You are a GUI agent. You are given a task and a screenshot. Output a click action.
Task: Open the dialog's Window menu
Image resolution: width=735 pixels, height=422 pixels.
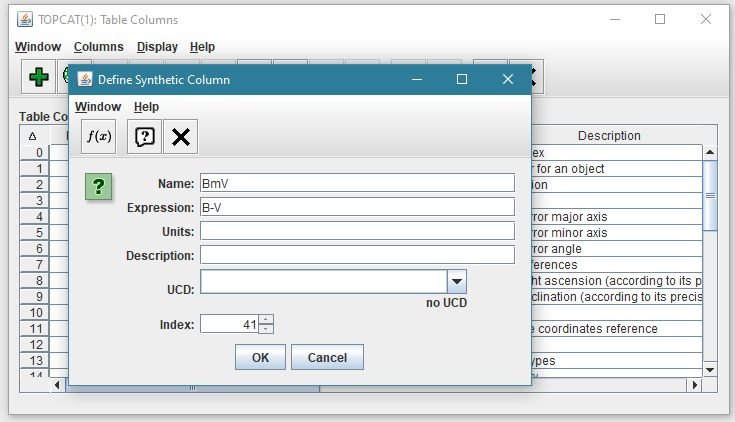point(97,107)
